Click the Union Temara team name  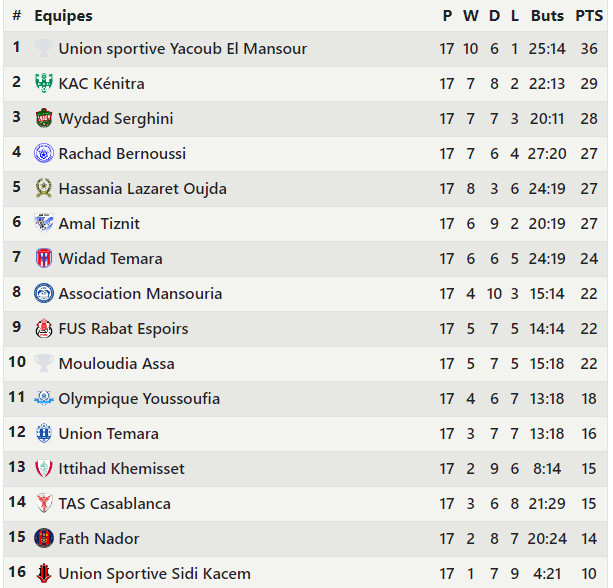108,434
